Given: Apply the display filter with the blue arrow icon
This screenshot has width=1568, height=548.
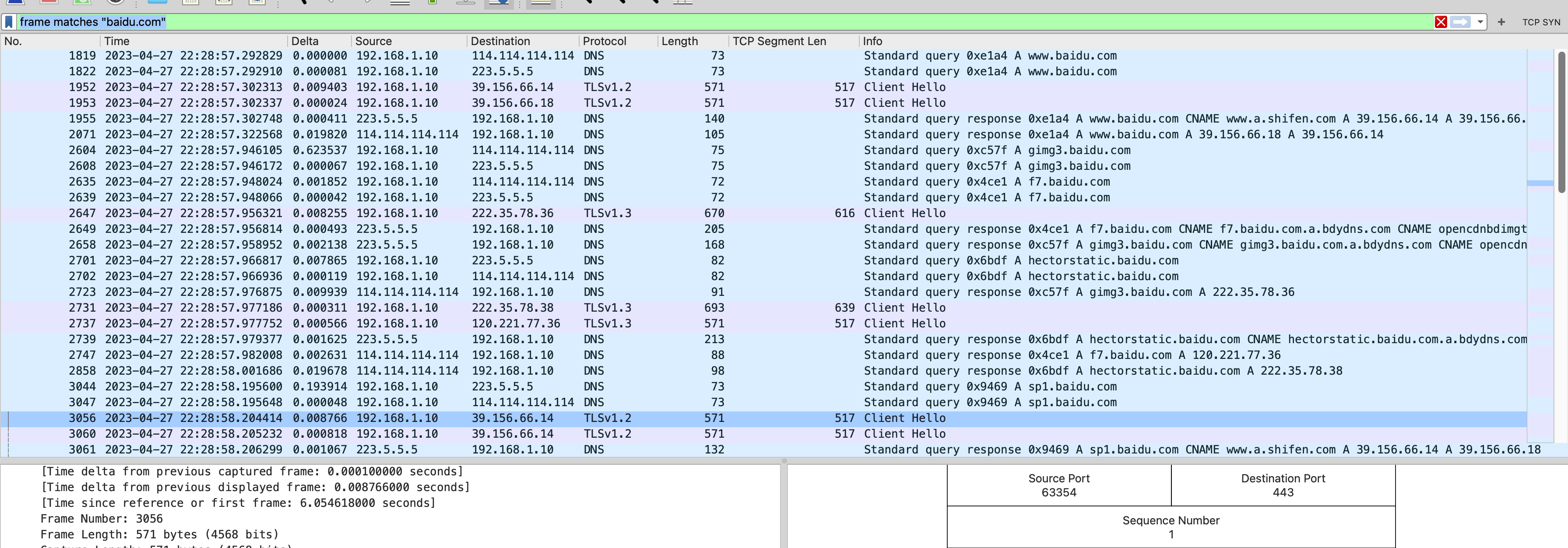Looking at the screenshot, I should [x=1461, y=22].
